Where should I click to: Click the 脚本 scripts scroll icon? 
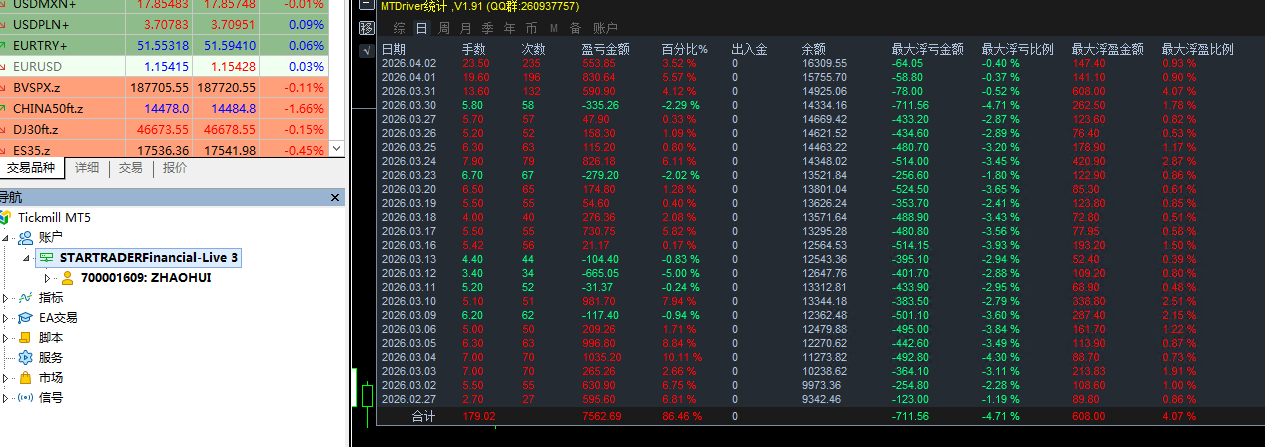click(26, 337)
